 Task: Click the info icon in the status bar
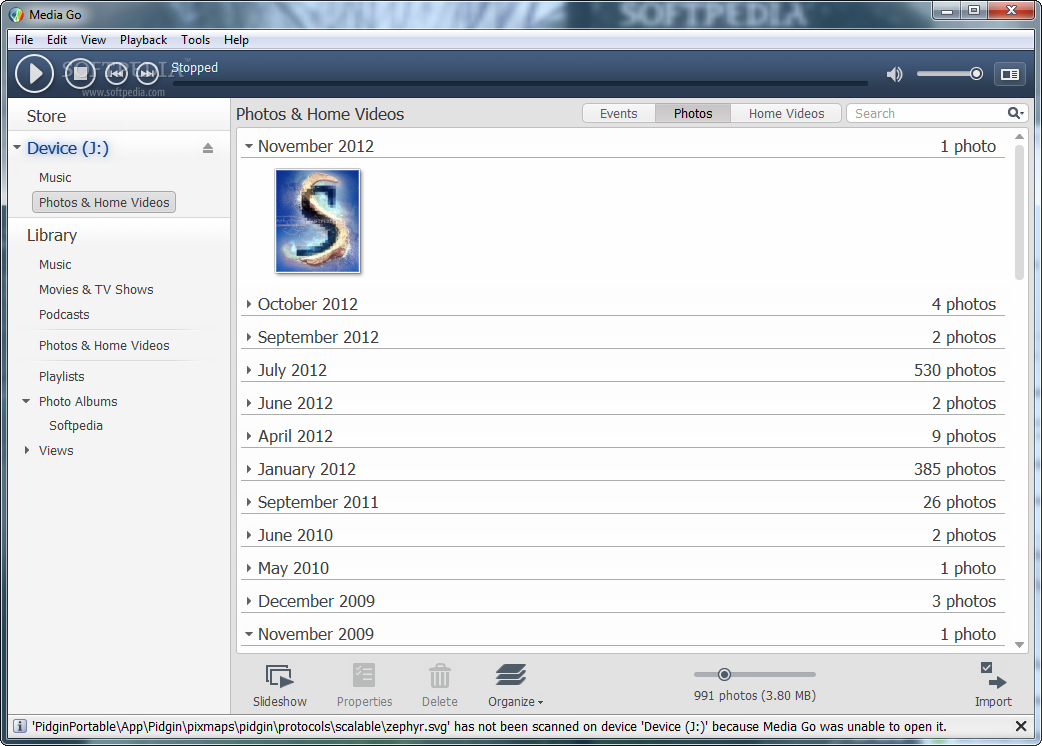[x=20, y=726]
